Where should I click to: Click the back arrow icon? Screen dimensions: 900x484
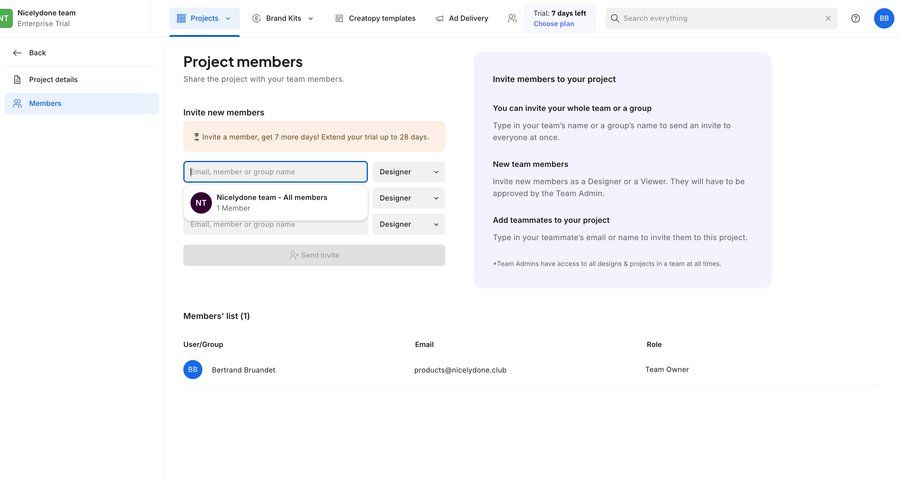point(17,53)
